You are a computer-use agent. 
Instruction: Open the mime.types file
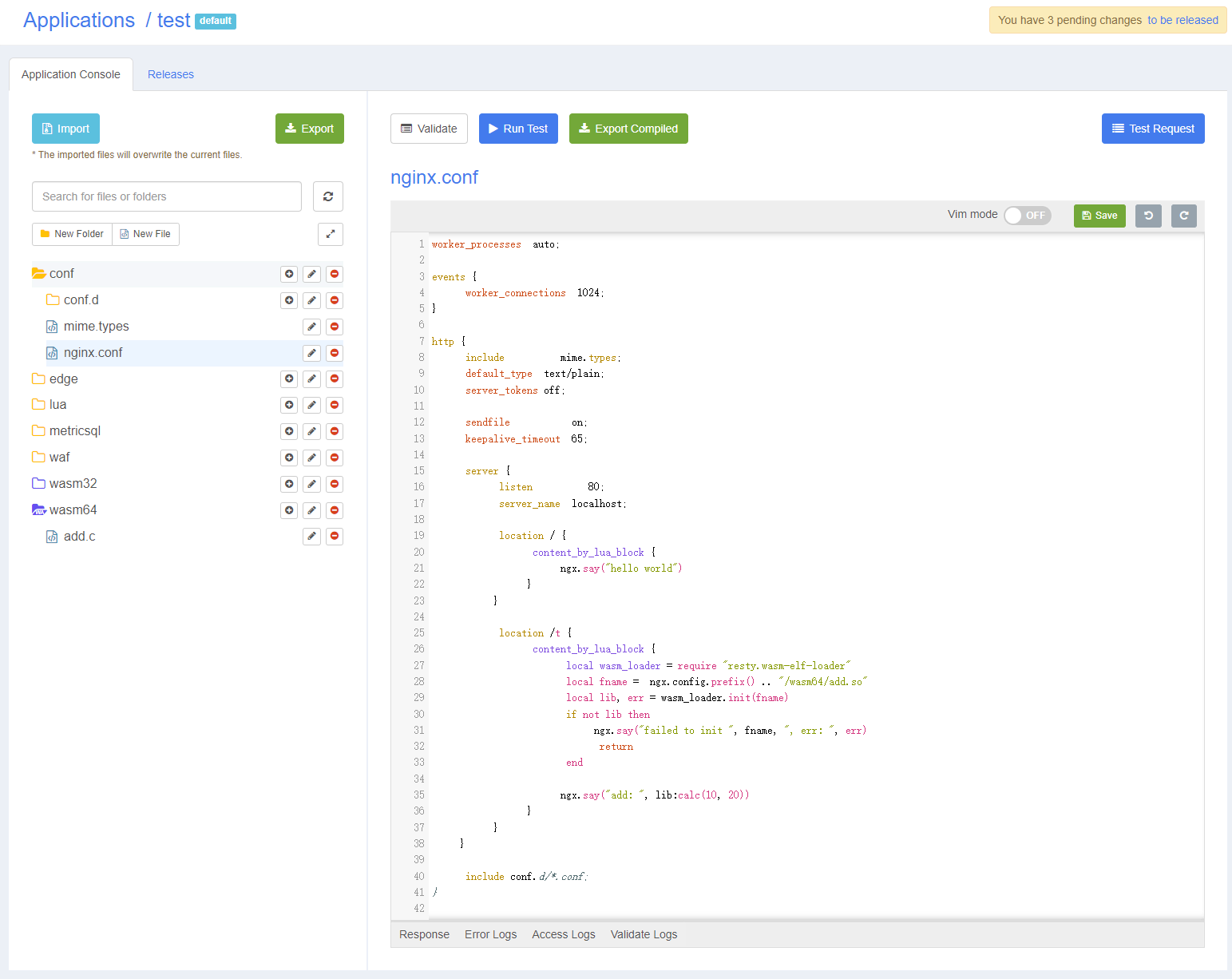click(96, 327)
